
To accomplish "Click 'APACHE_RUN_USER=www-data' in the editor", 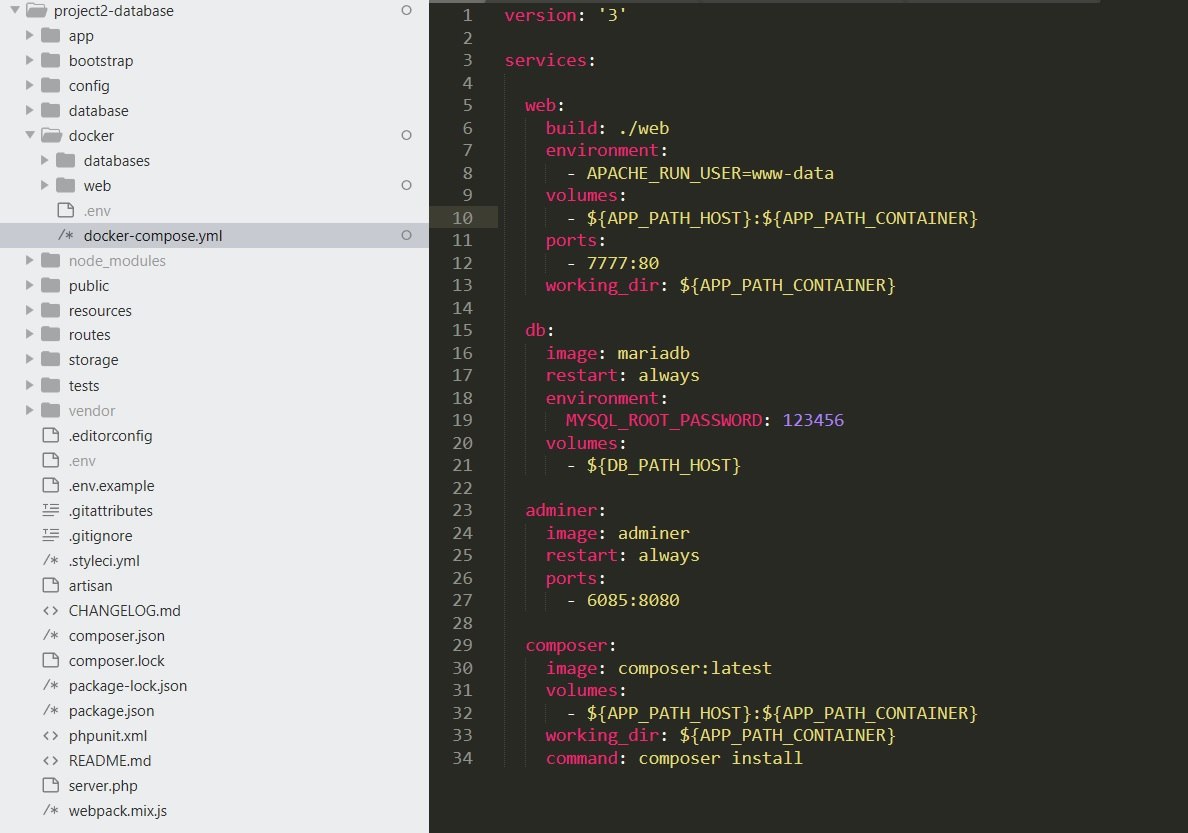I will coord(710,174).
